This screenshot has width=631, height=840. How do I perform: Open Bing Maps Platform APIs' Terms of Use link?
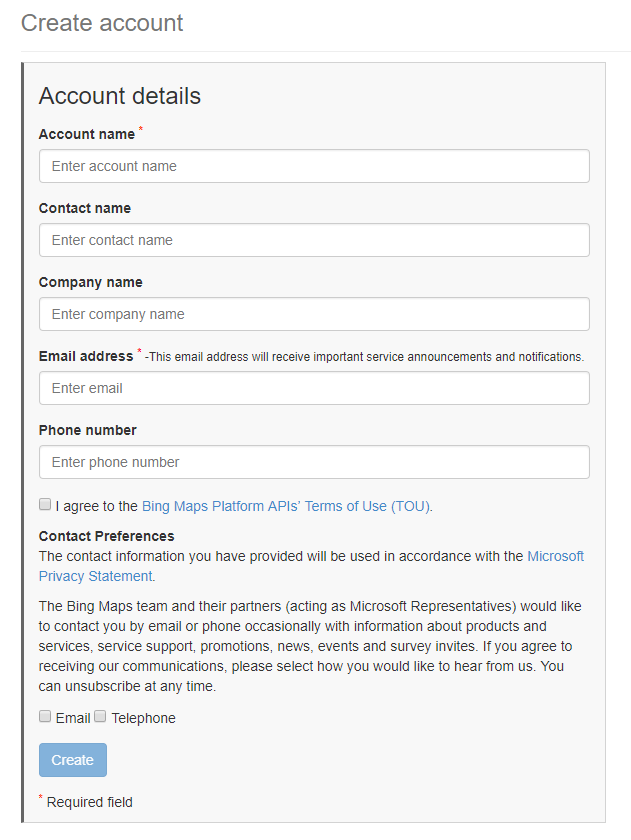point(286,506)
